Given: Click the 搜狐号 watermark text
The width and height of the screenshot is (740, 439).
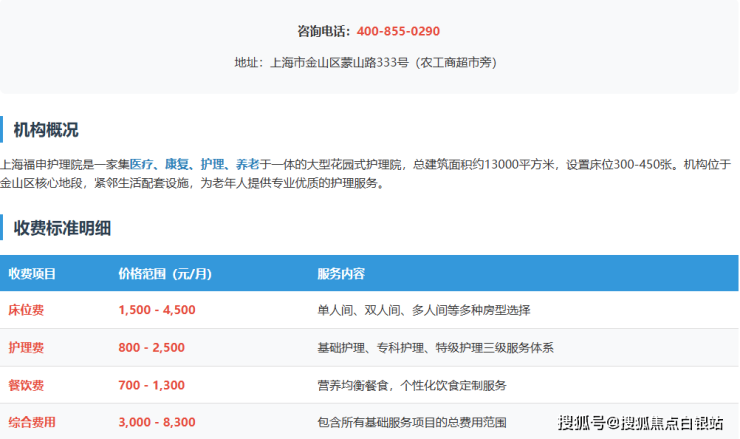Looking at the screenshot, I should [x=580, y=423].
